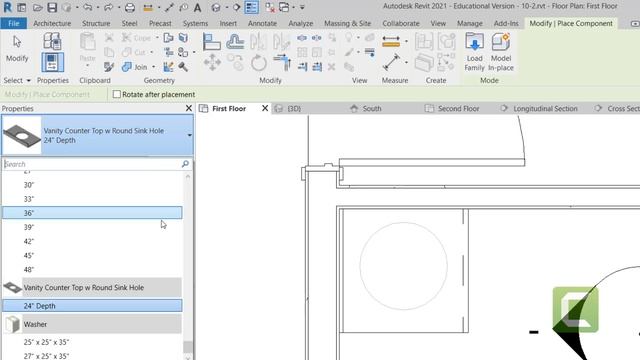The image size is (640, 360).
Task: Redo the action in quick access toolbar
Action: tap(109, 7)
